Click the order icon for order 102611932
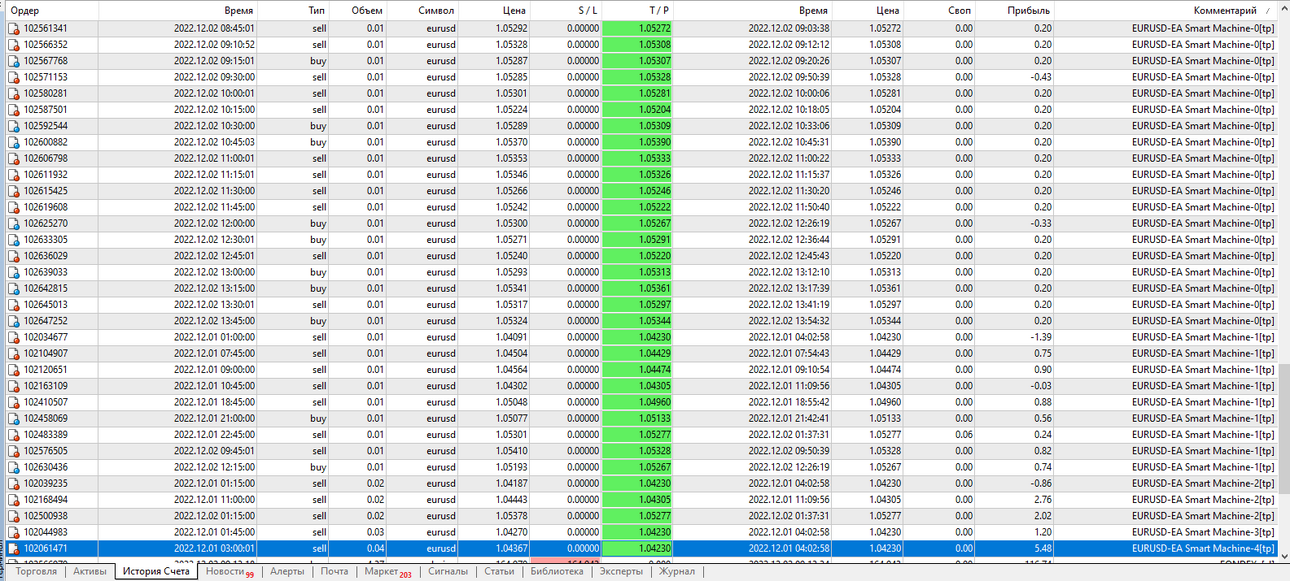 click(14, 175)
